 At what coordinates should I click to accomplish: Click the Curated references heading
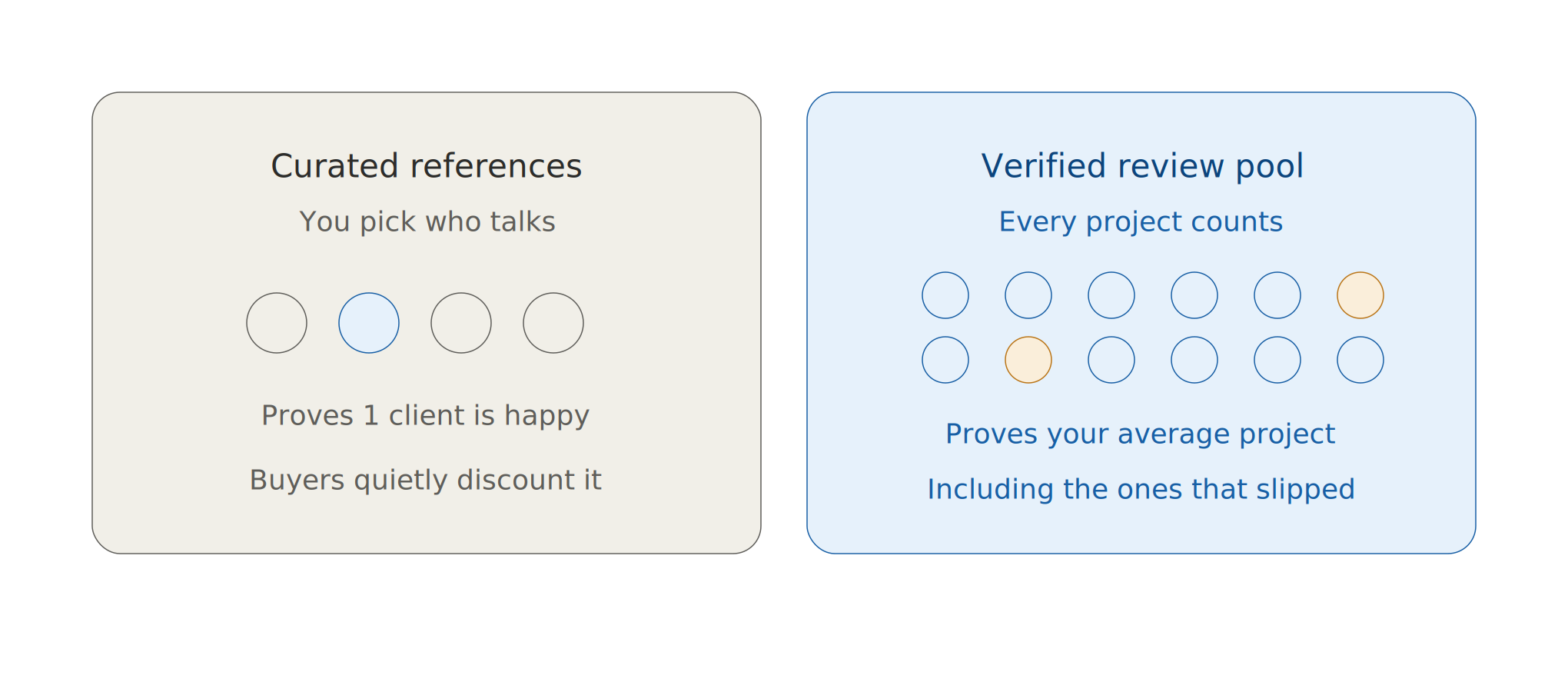coord(427,166)
